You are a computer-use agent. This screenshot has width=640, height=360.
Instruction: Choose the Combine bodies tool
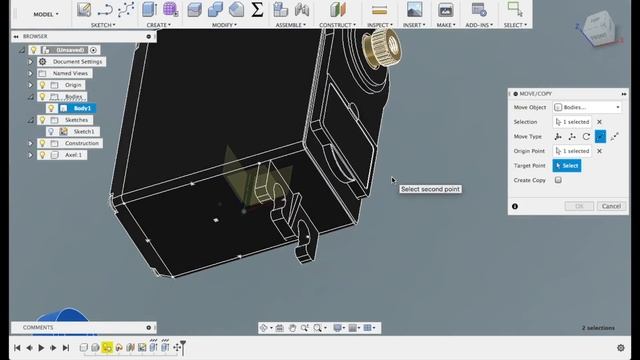click(x=215, y=10)
